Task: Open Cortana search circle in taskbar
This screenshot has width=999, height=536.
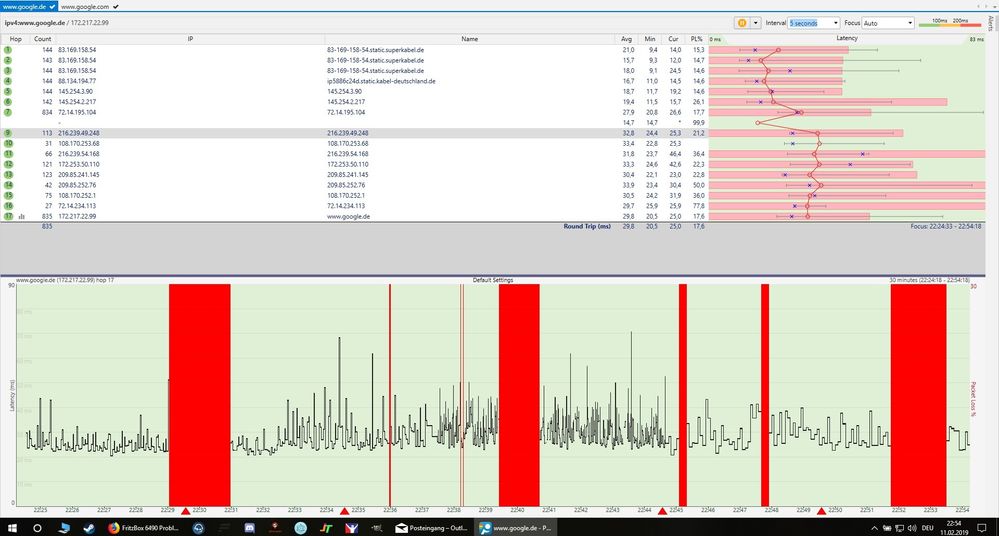Action: click(37, 528)
